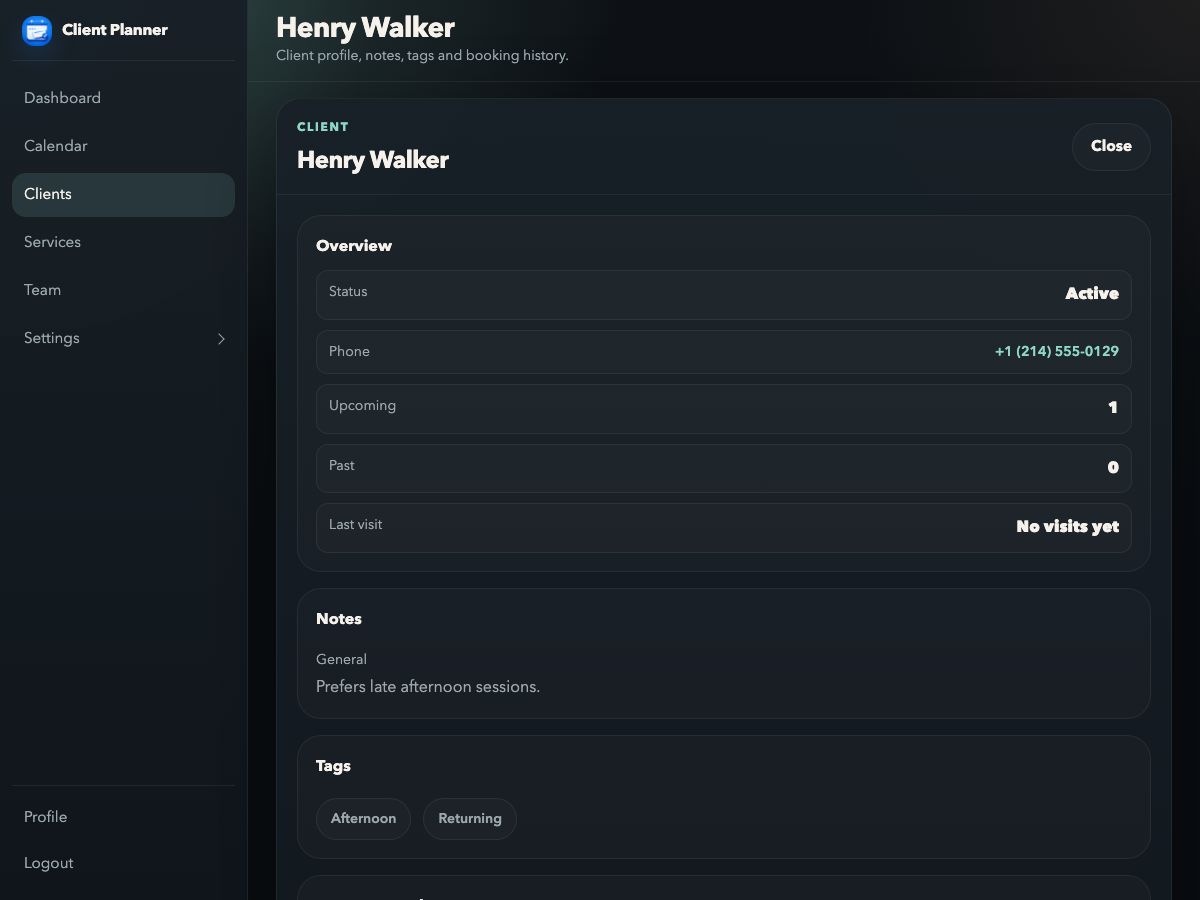Navigate to the Team page
This screenshot has height=900, width=1200.
(x=123, y=290)
